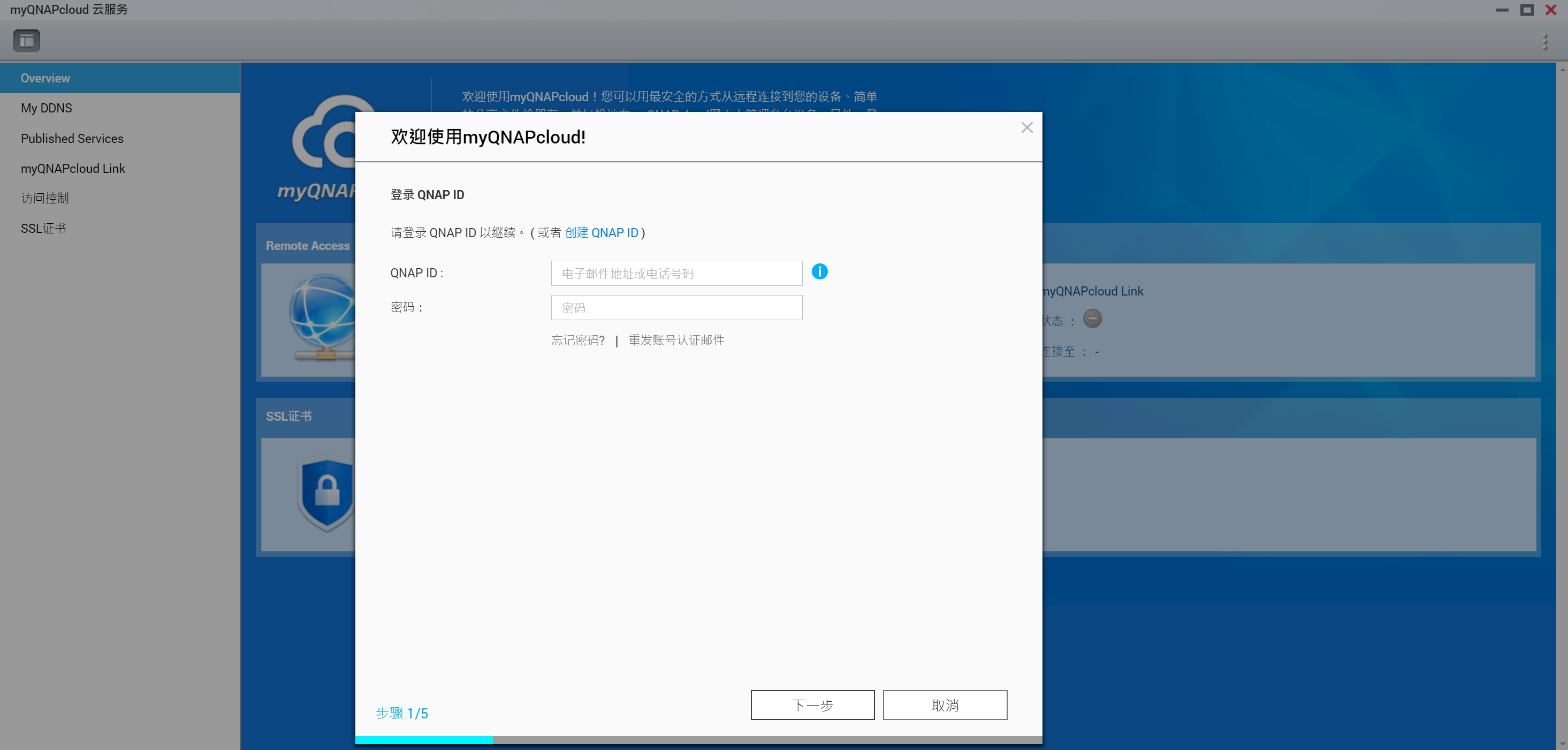Click the 登录 QNAP ID heading
This screenshot has width=1568, height=750.
point(427,195)
